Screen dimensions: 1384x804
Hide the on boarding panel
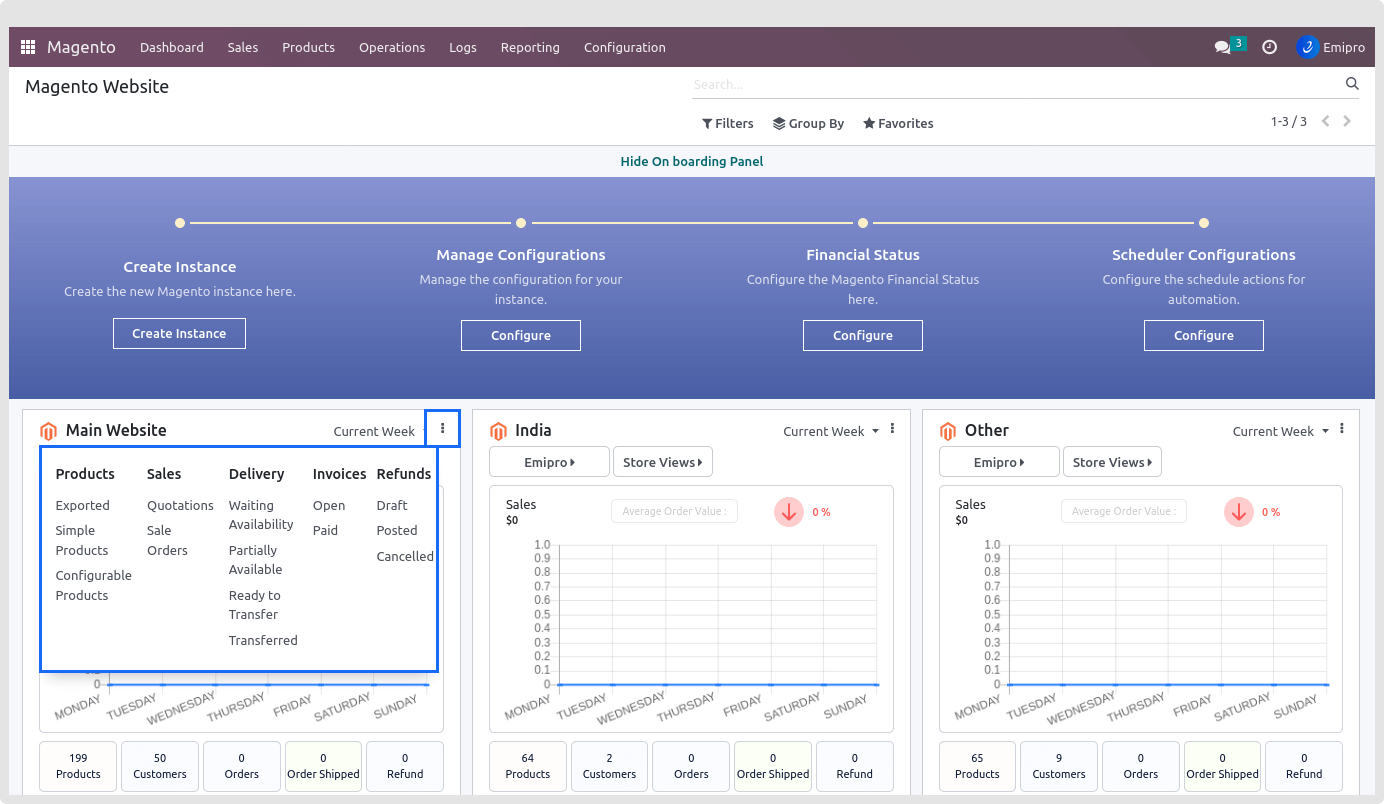(691, 161)
